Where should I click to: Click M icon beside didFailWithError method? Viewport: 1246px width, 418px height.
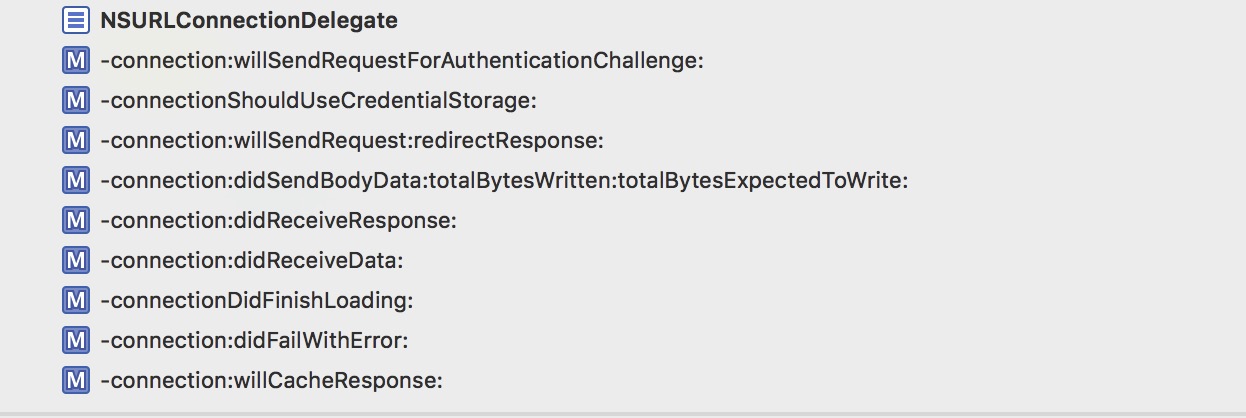click(75, 340)
